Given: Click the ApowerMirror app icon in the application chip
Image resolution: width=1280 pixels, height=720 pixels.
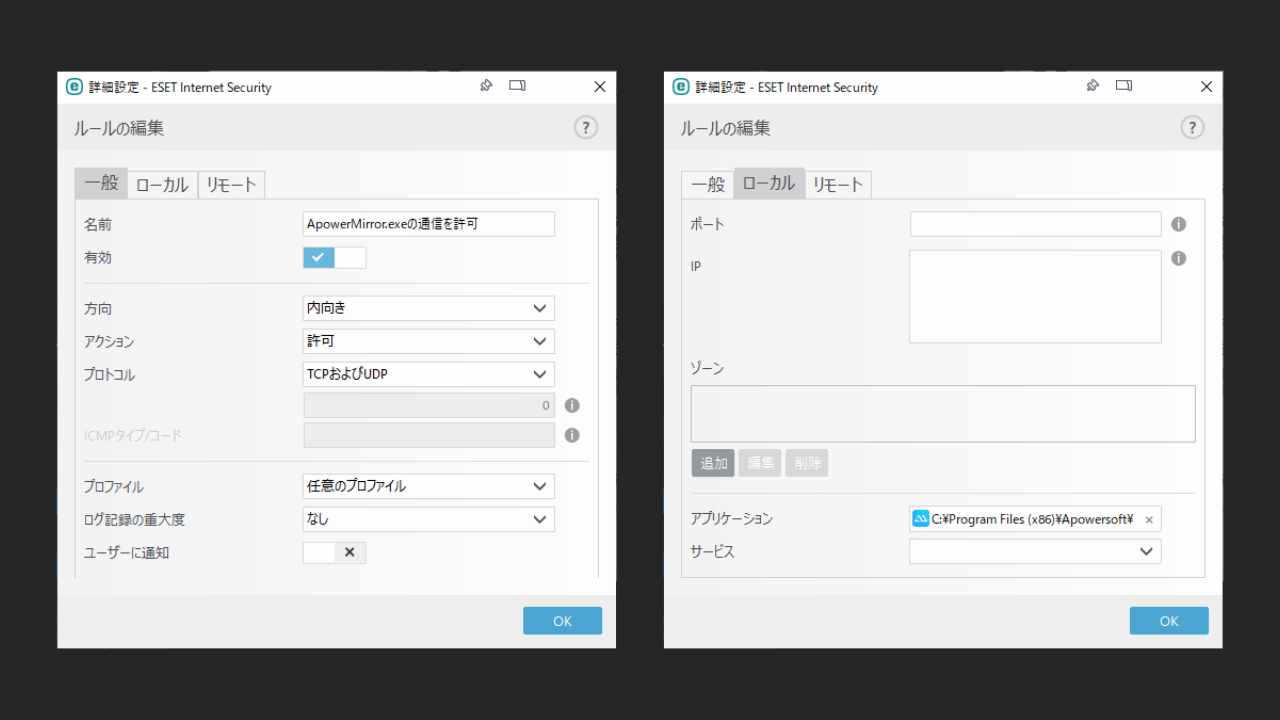Looking at the screenshot, I should point(919,518).
